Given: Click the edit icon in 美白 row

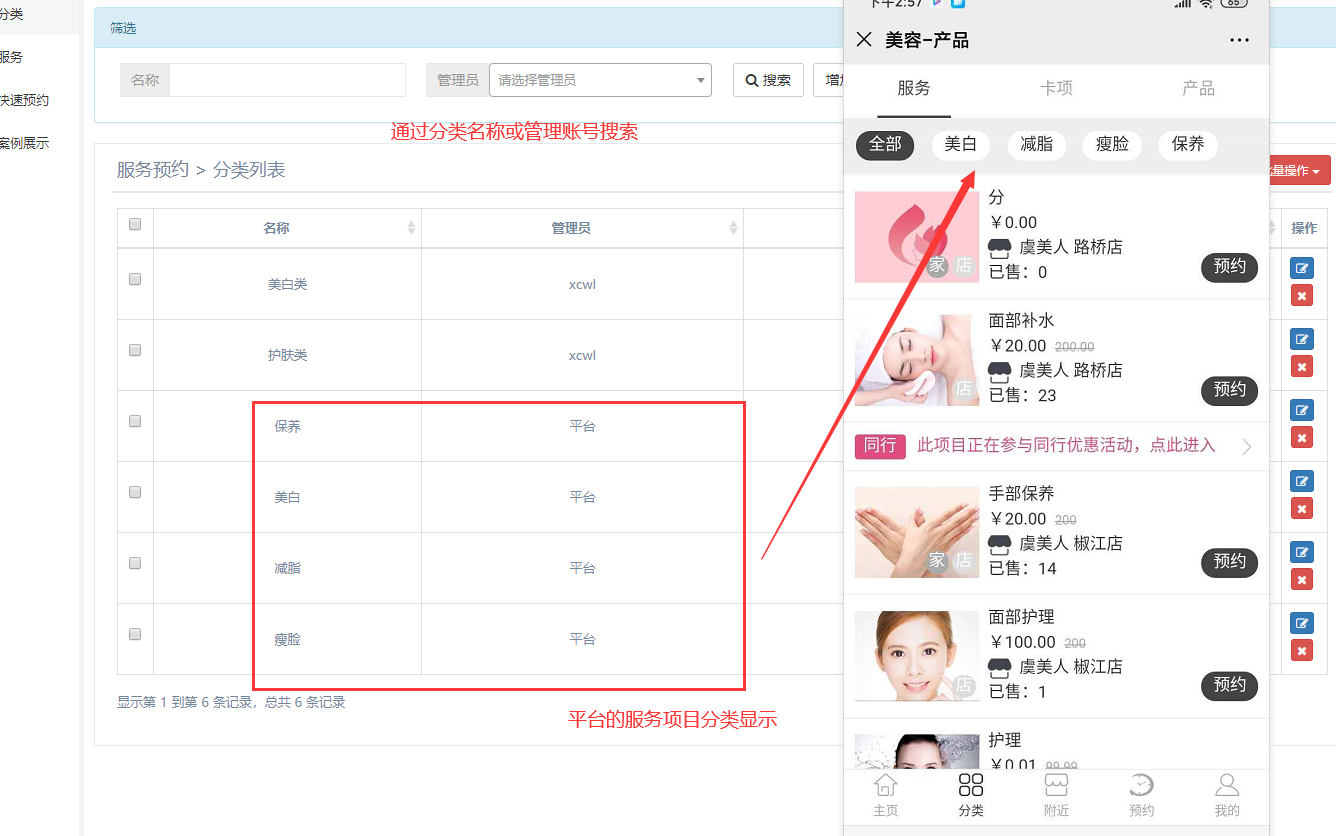Looking at the screenshot, I should coord(1301,481).
